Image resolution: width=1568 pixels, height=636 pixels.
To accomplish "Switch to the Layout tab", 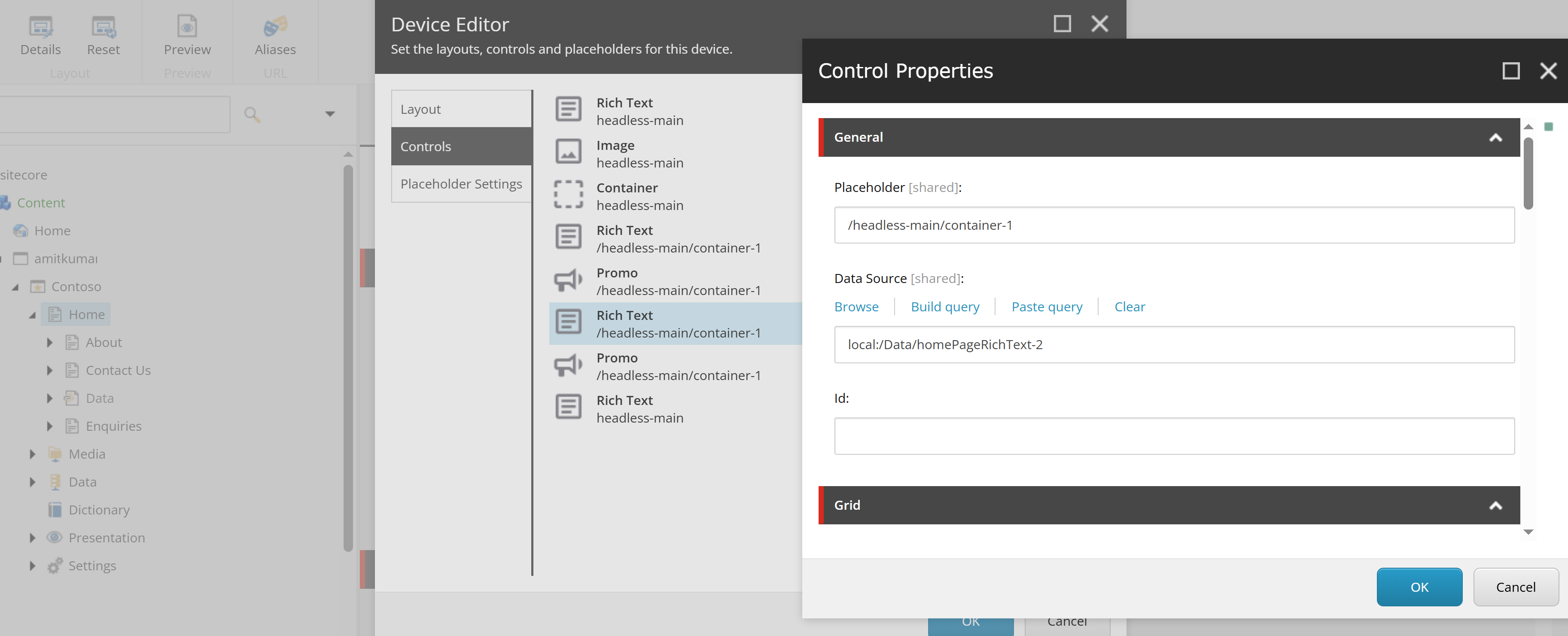I will 461,110.
